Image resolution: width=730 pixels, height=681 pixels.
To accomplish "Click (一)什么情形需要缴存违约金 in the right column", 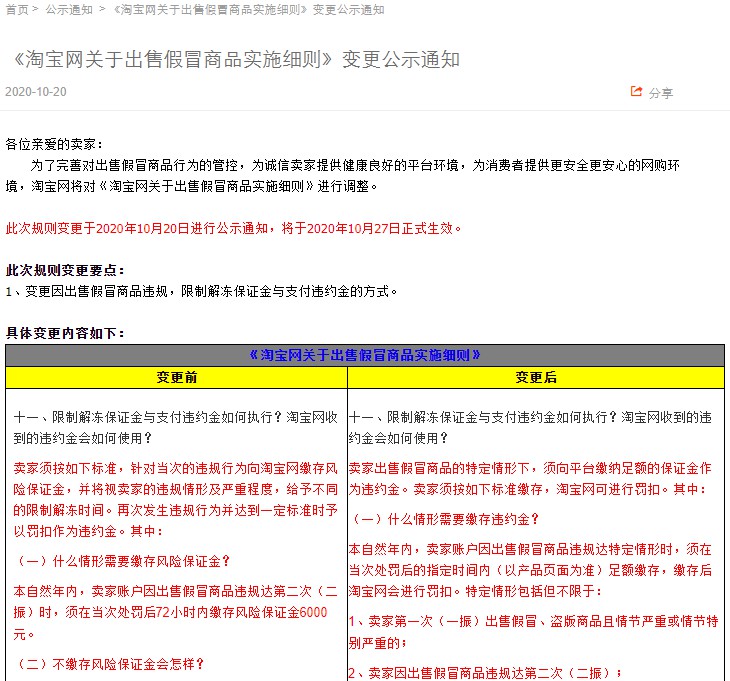I will click(444, 519).
